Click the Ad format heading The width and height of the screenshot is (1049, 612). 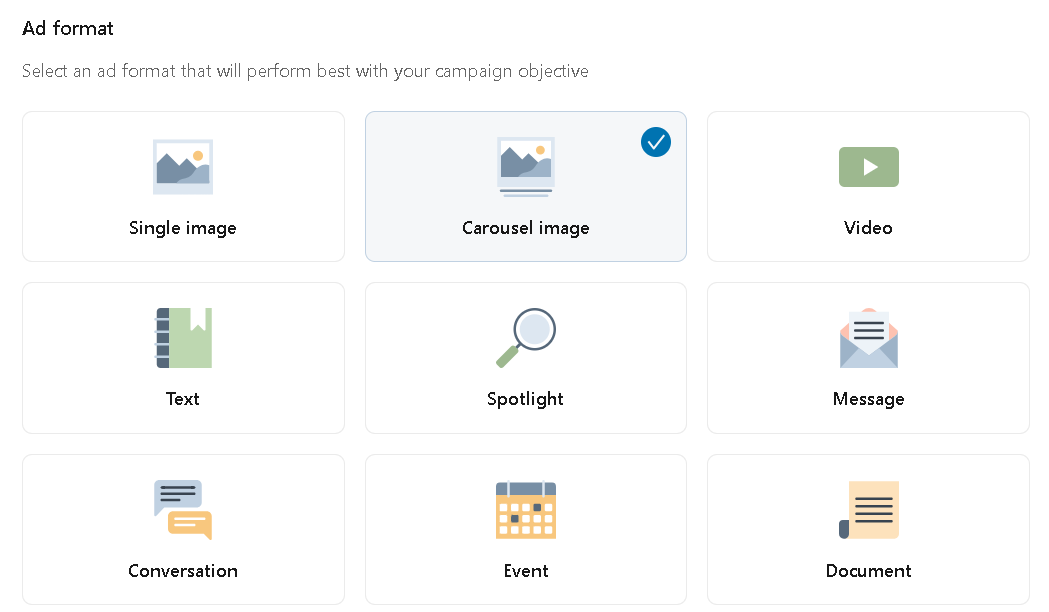(x=67, y=28)
